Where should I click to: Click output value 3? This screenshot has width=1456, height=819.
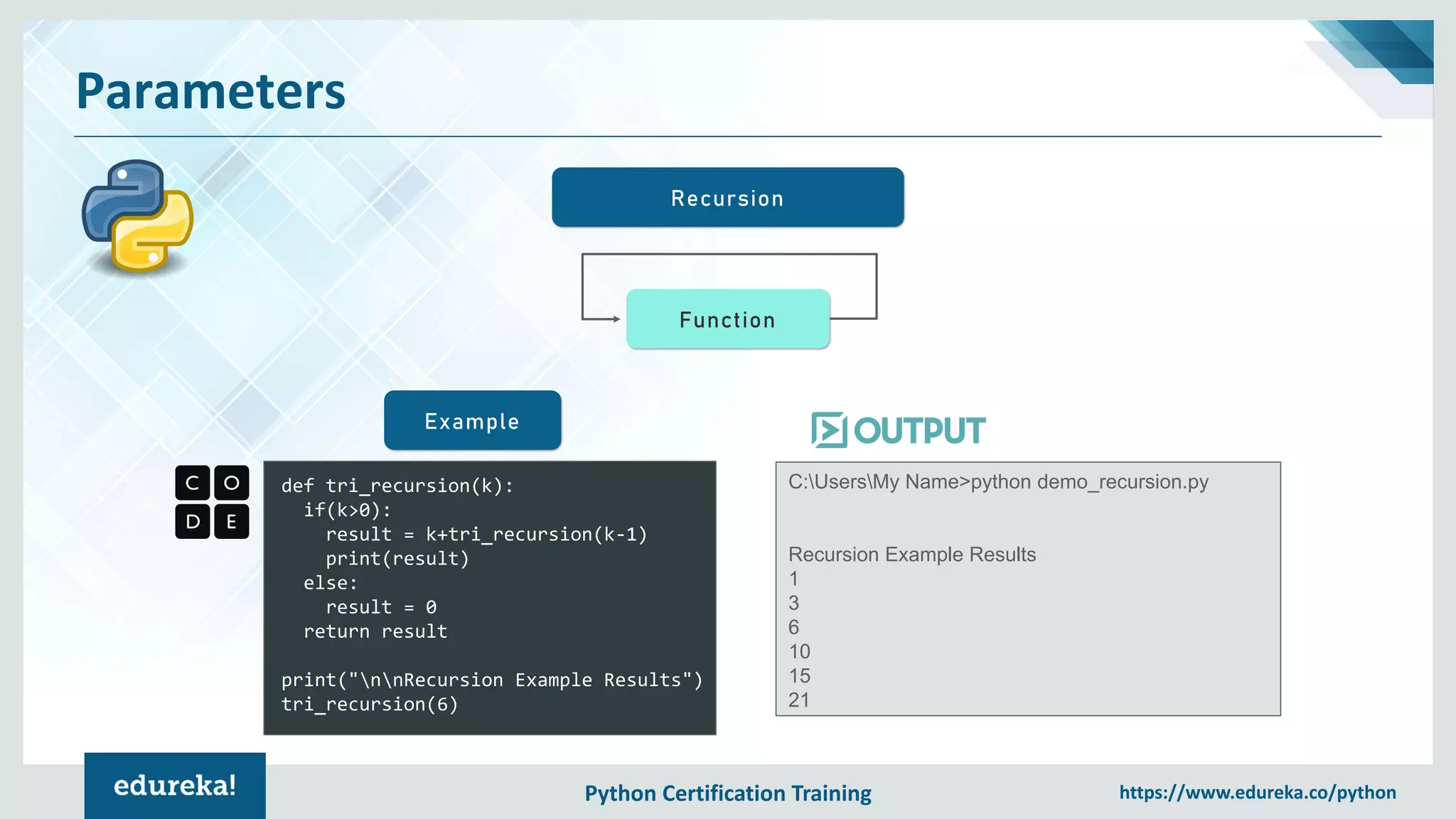pos(794,603)
